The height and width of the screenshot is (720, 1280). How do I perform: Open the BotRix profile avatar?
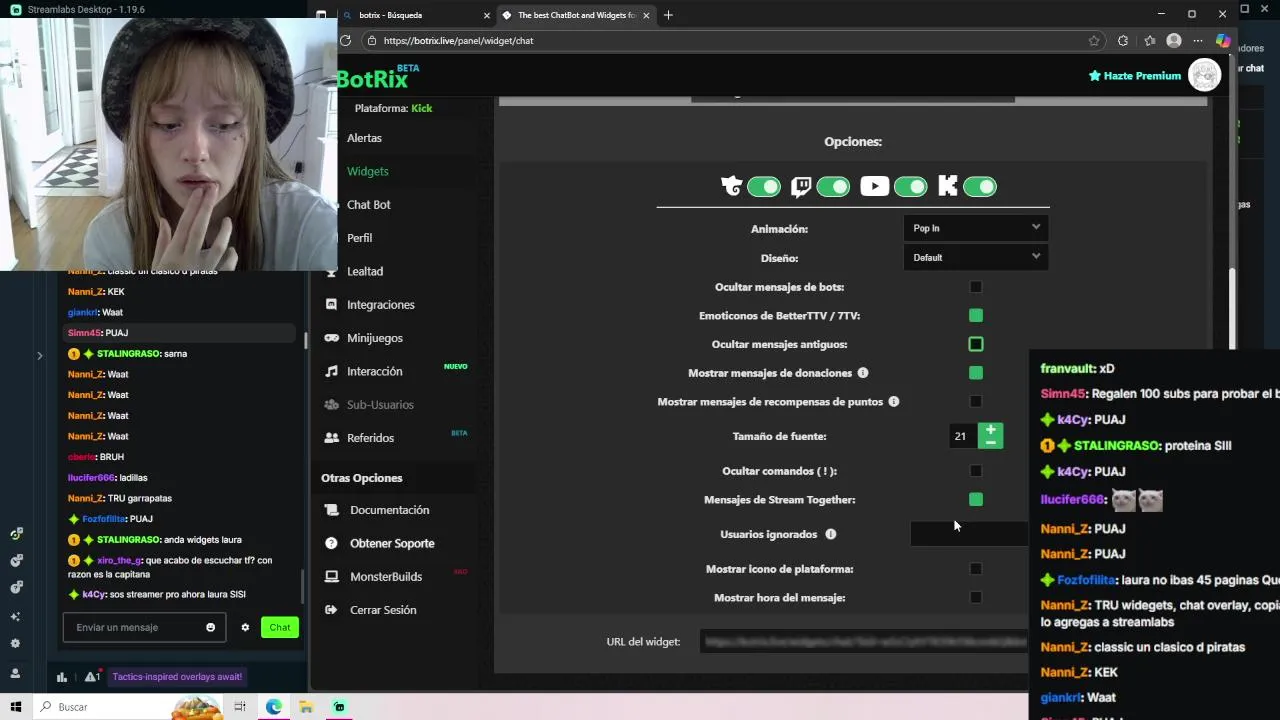1204,75
